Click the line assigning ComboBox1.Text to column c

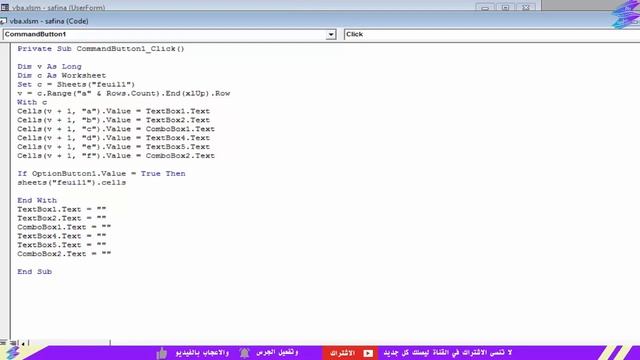116,129
